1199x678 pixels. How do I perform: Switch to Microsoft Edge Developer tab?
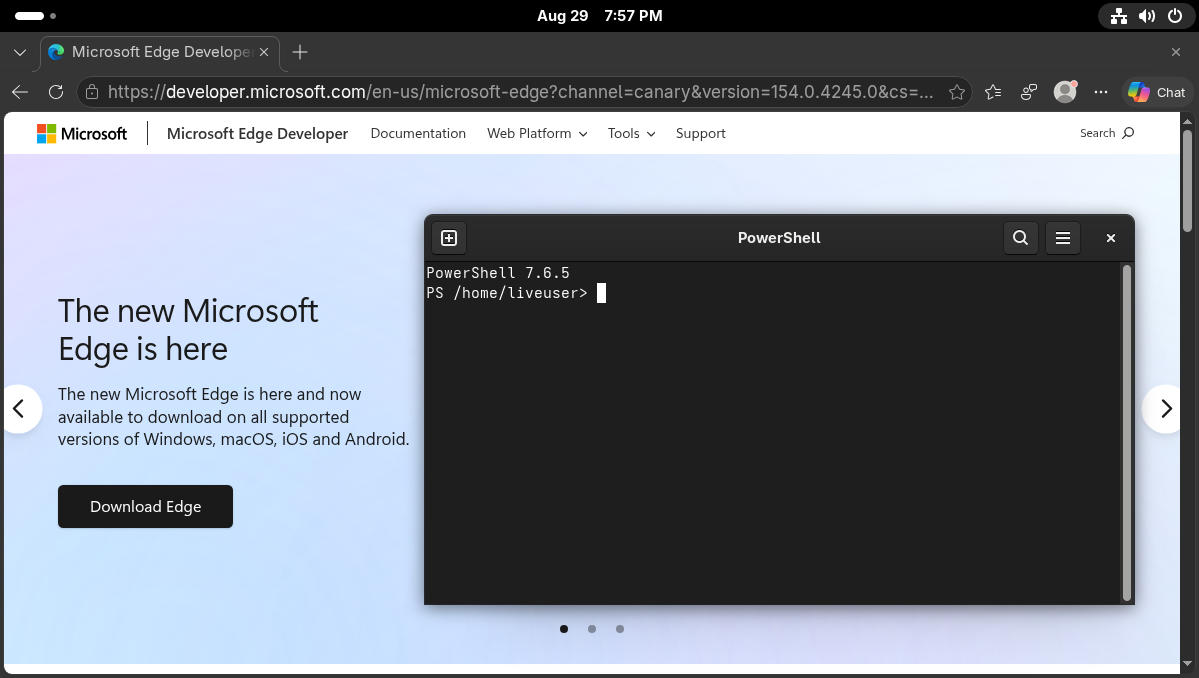click(161, 52)
